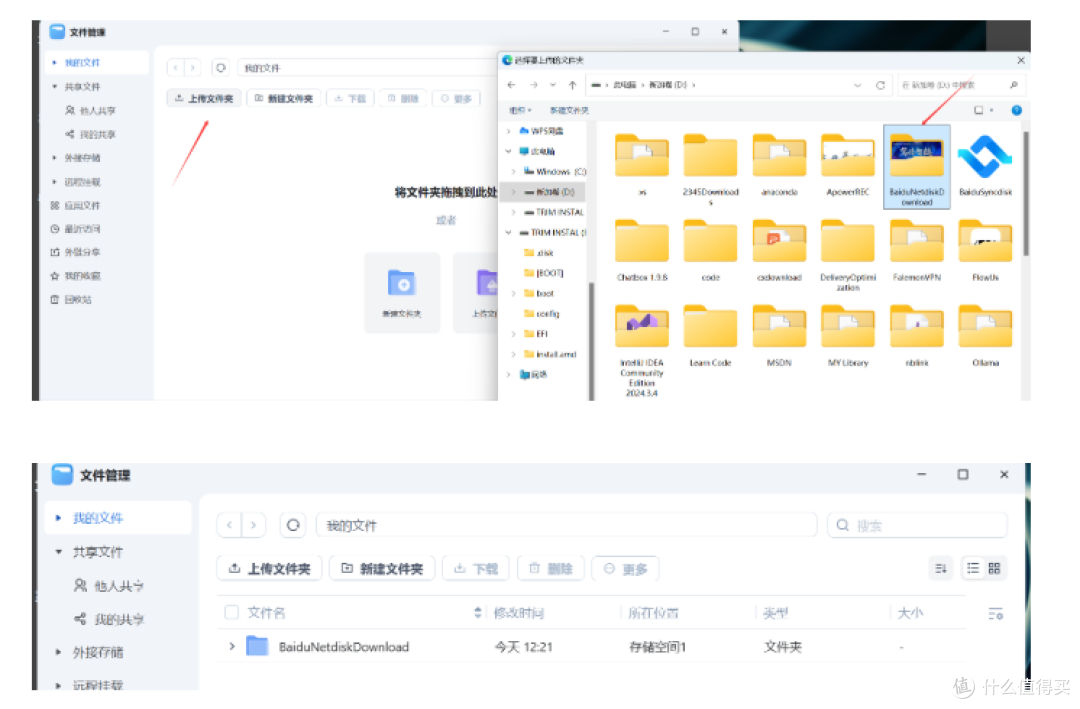Expand the BaiduNetdiskDownload row chevron
The width and height of the screenshot is (1080, 709).
tap(232, 646)
